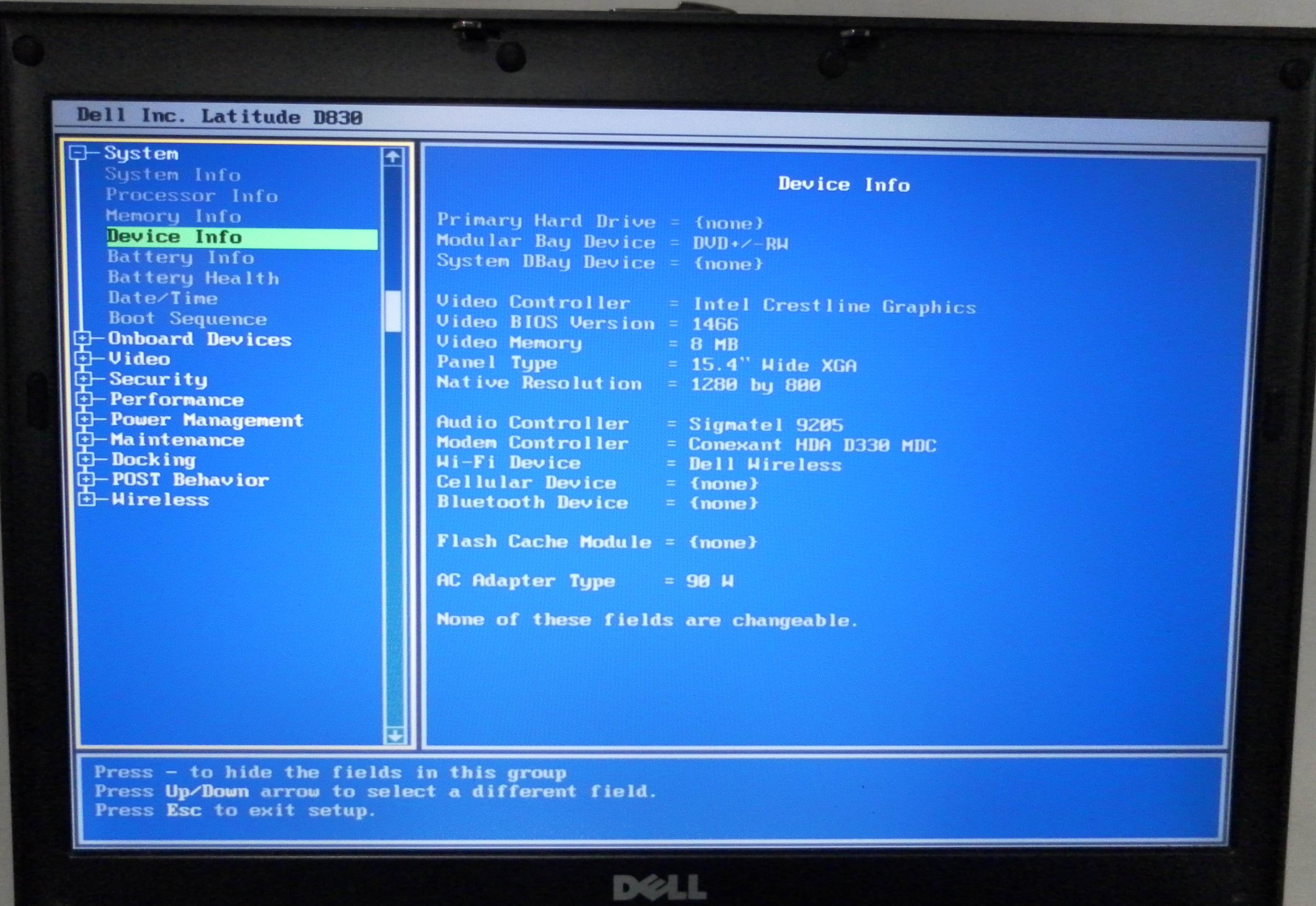The image size is (1316, 906).
Task: Select Performance group label
Action: (x=177, y=400)
